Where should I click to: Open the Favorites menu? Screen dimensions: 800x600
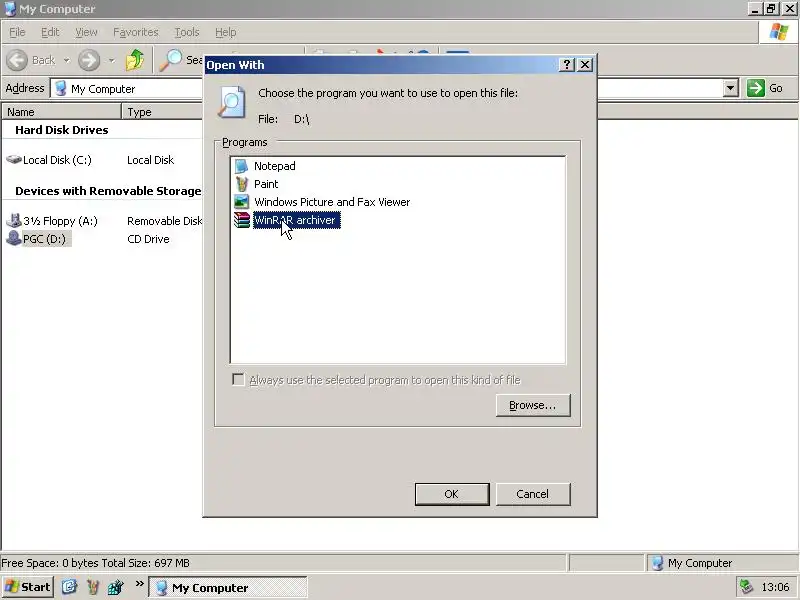pyautogui.click(x=136, y=32)
